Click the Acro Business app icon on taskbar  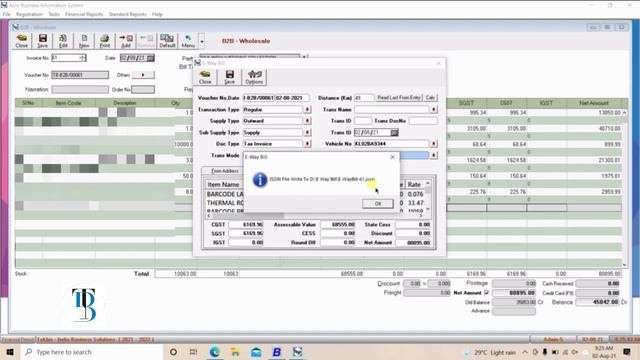pos(298,352)
